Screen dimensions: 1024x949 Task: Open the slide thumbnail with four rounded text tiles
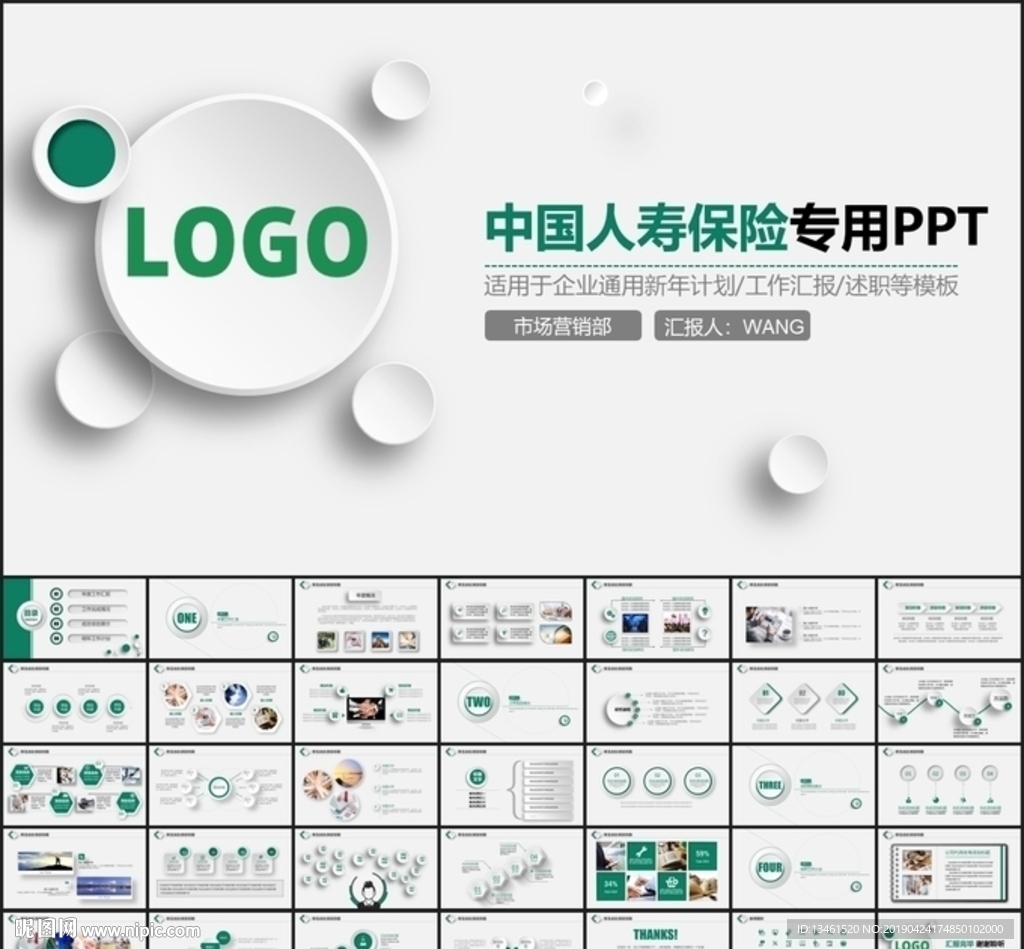coord(512,618)
